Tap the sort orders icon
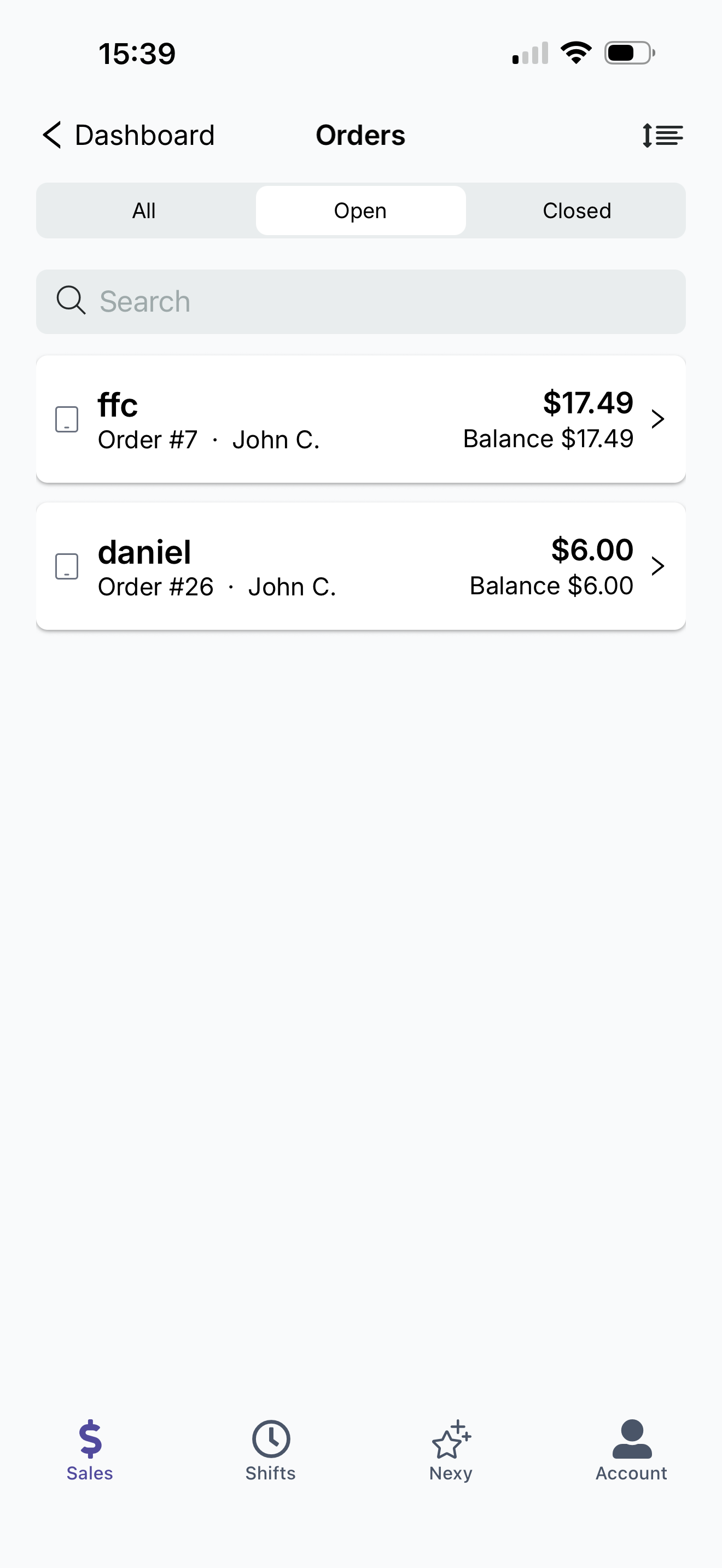This screenshot has width=722, height=1568. pyautogui.click(x=662, y=135)
